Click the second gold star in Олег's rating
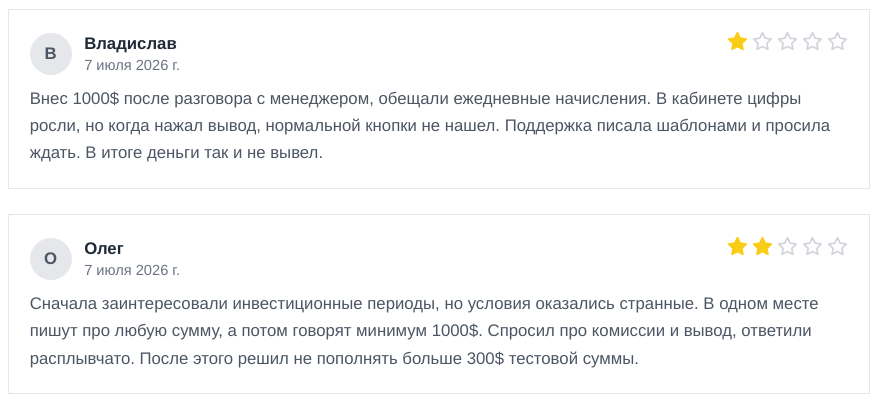Image resolution: width=881 pixels, height=408 pixels. [762, 247]
